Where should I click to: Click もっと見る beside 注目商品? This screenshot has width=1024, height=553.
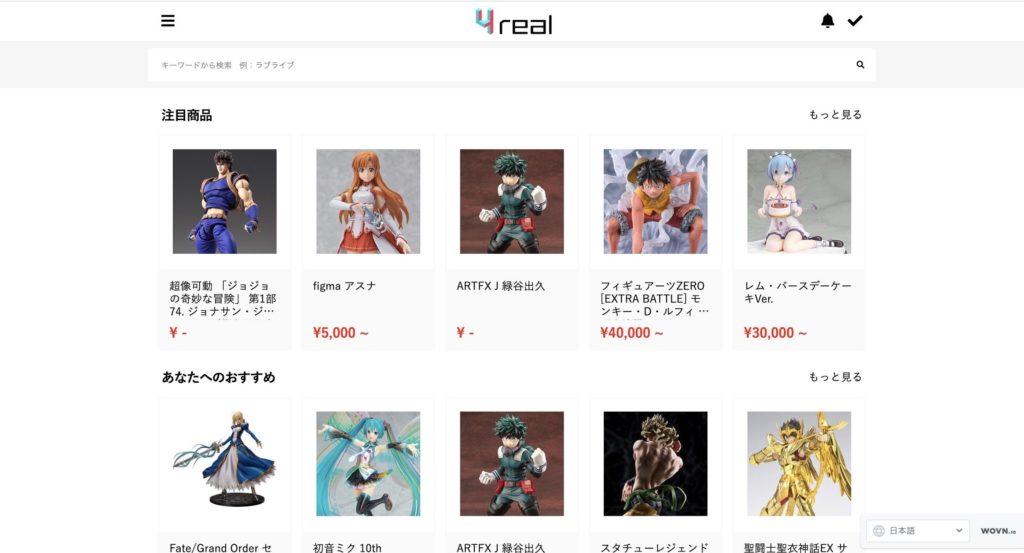[835, 115]
